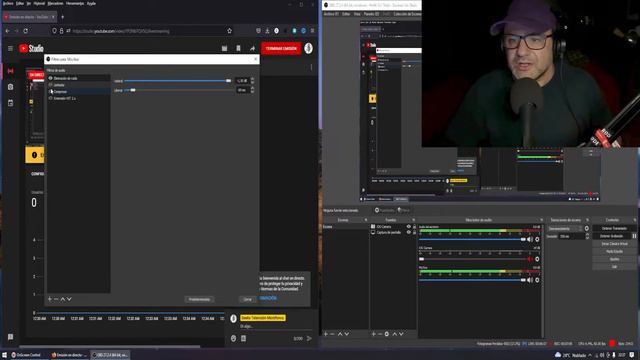The width and height of the screenshot is (640, 360).
Task: Open the scene transition type dropdown
Action: point(565,229)
